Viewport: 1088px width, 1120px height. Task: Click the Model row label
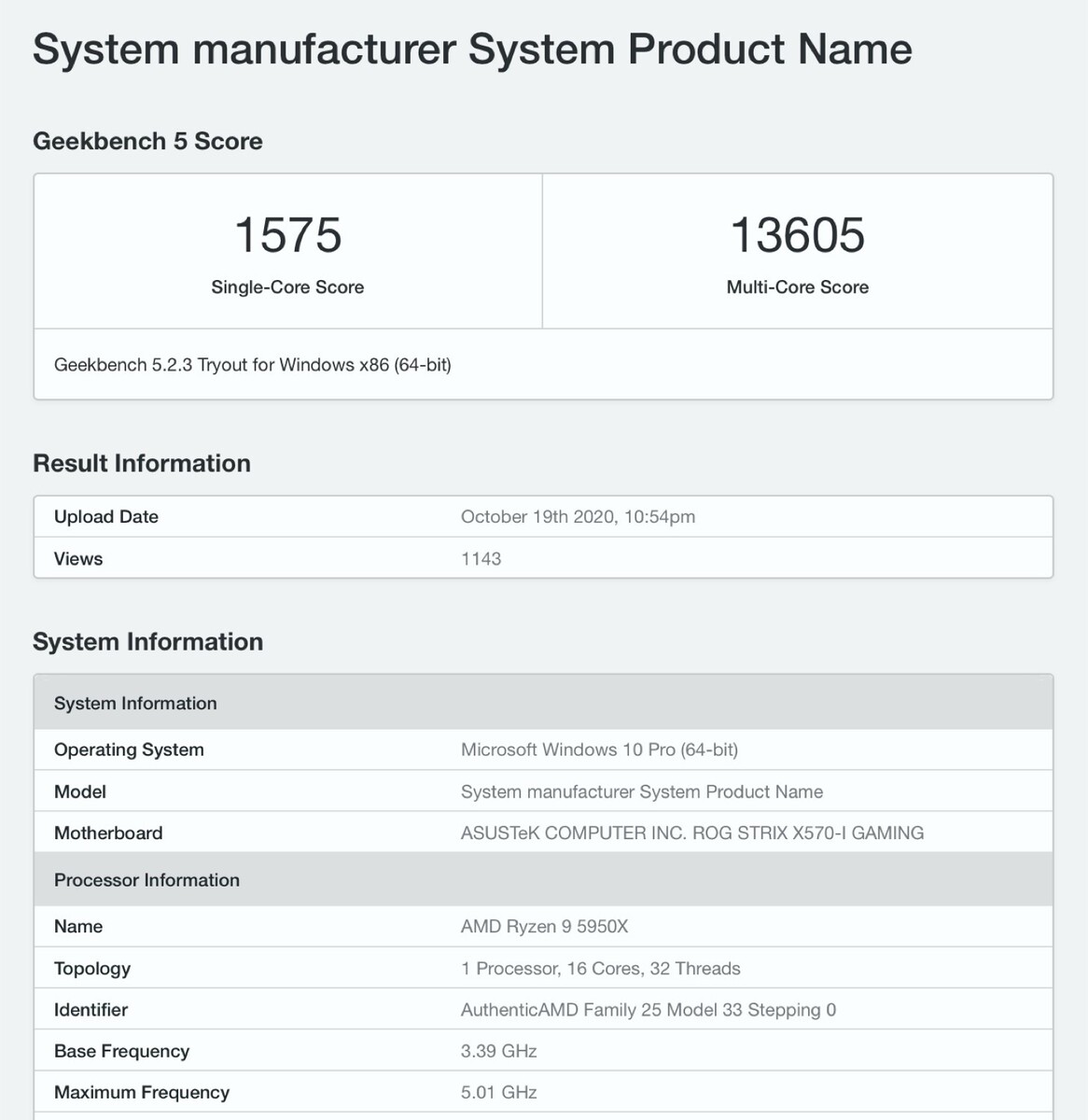point(80,791)
